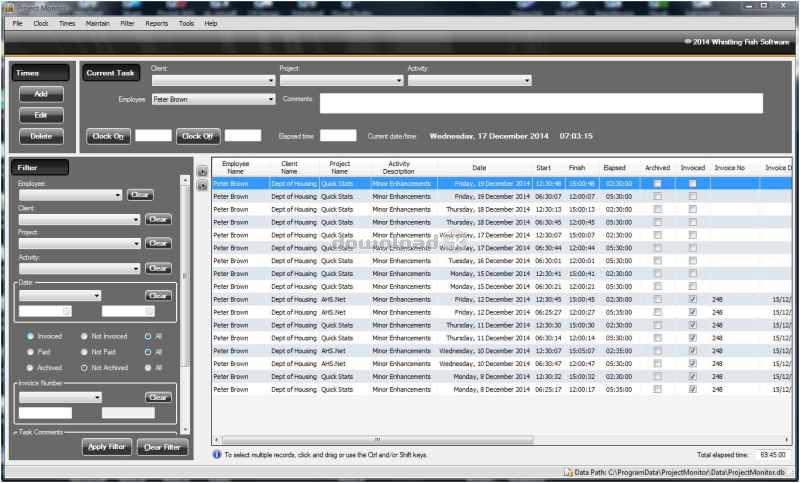Select the Not Invoiced radio button
800x483 pixels.
(84, 336)
